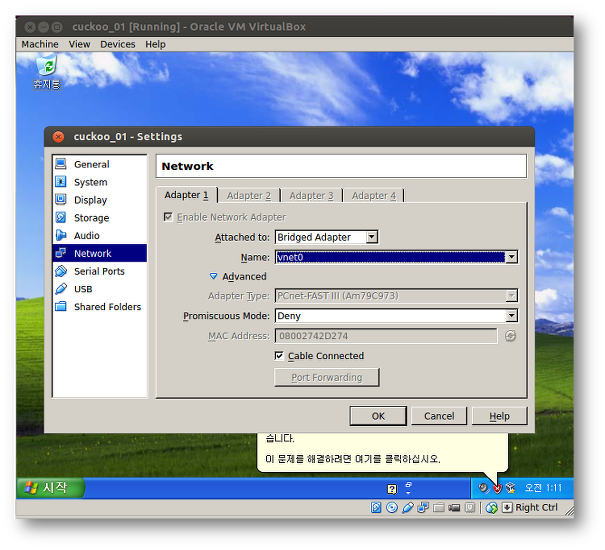Click the MAC address regenerate icon
The width and height of the screenshot is (605, 550).
(510, 336)
